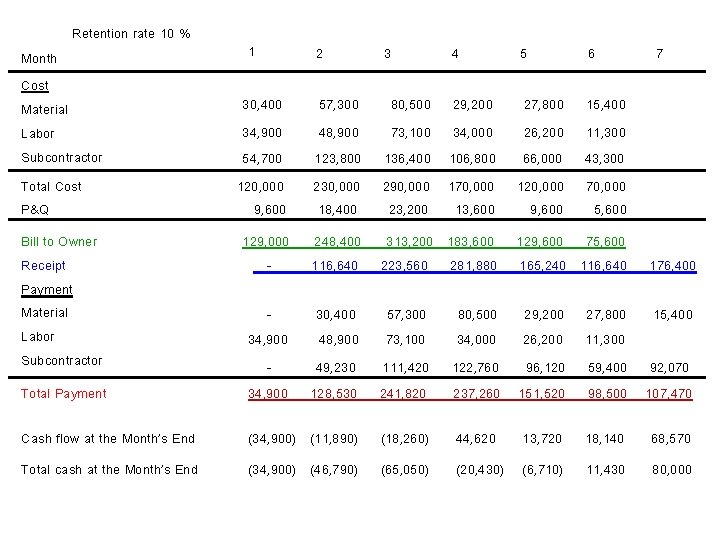Click Total Payment value 237,260
The image size is (720, 540).
(476, 394)
